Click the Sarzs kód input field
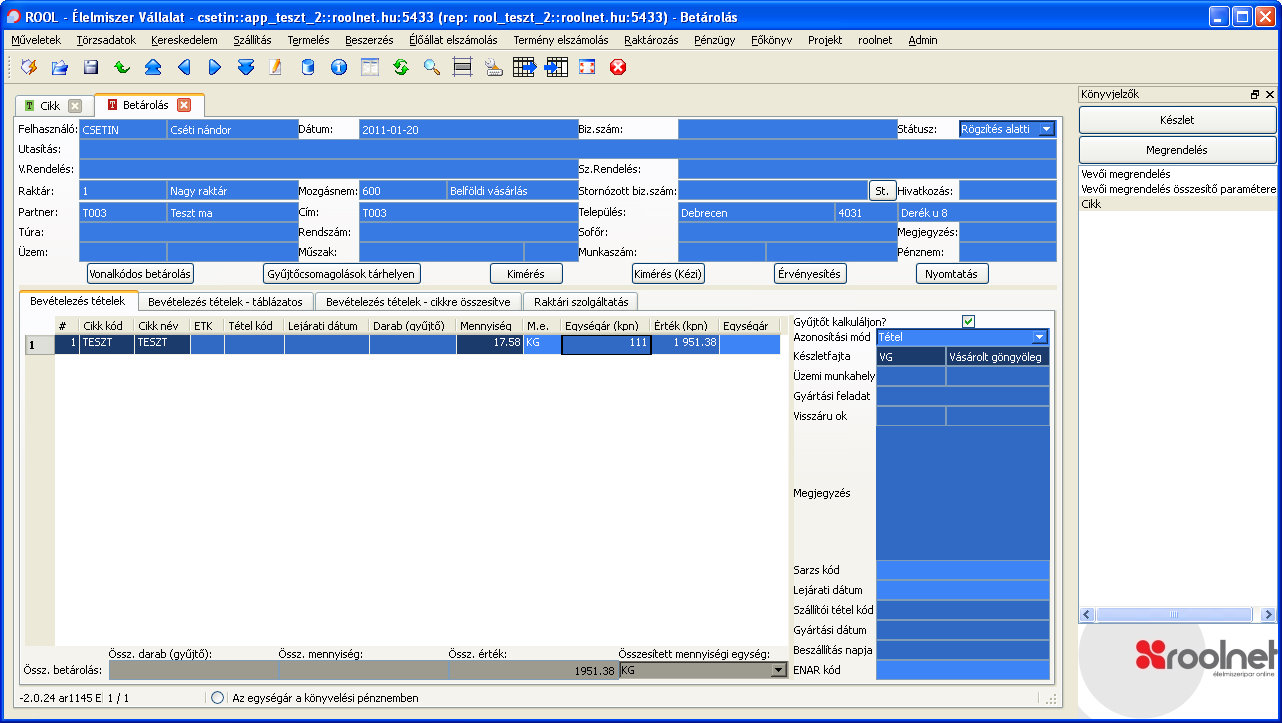Screen dimensions: 1282x723 (x=962, y=570)
